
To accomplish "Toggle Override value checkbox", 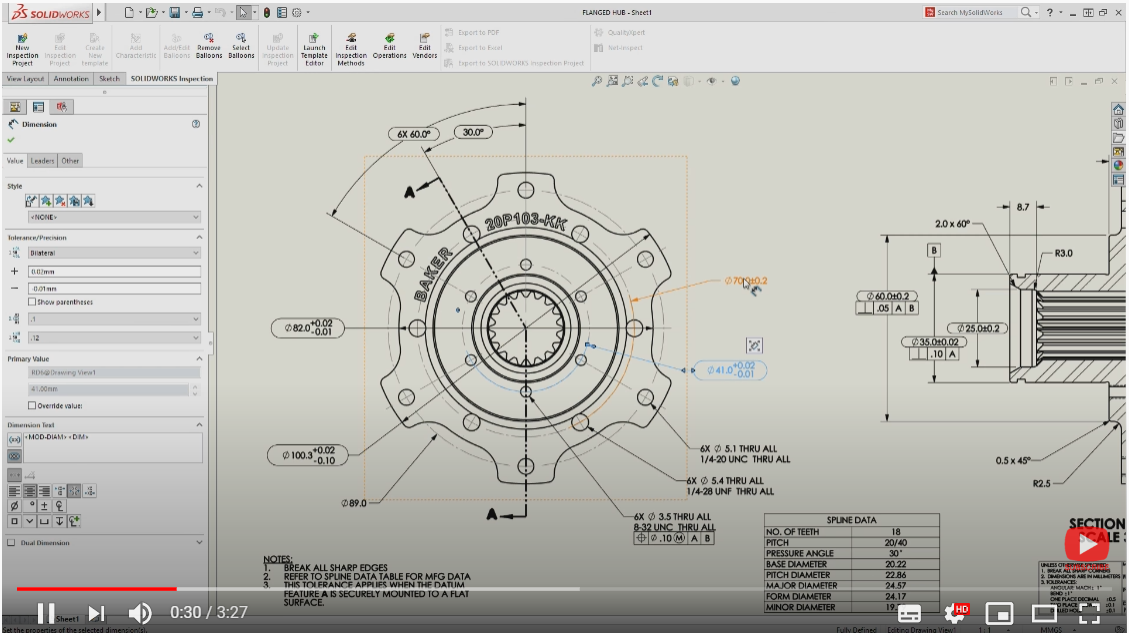I will 32,405.
